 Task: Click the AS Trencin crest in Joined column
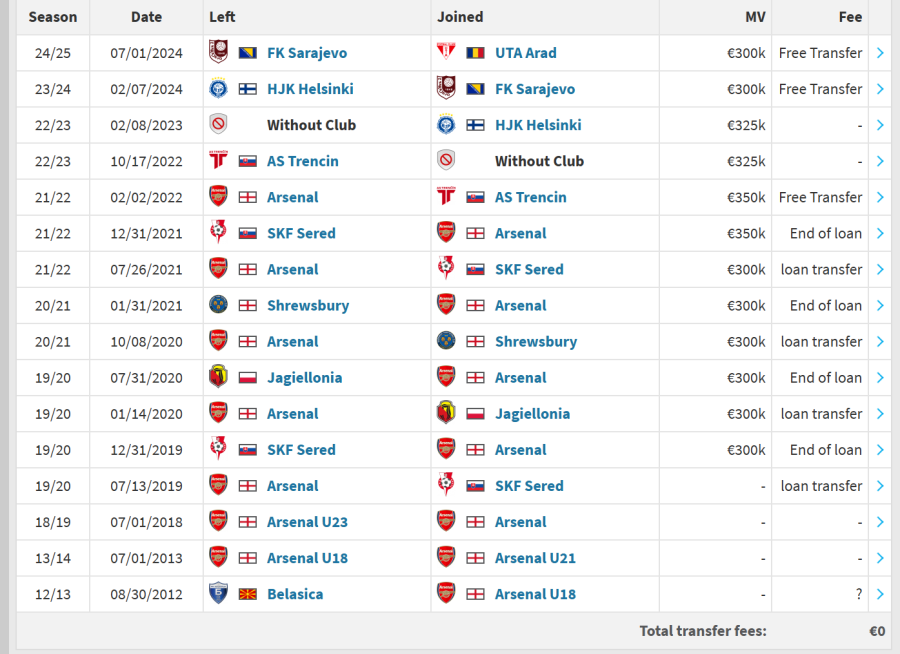446,197
